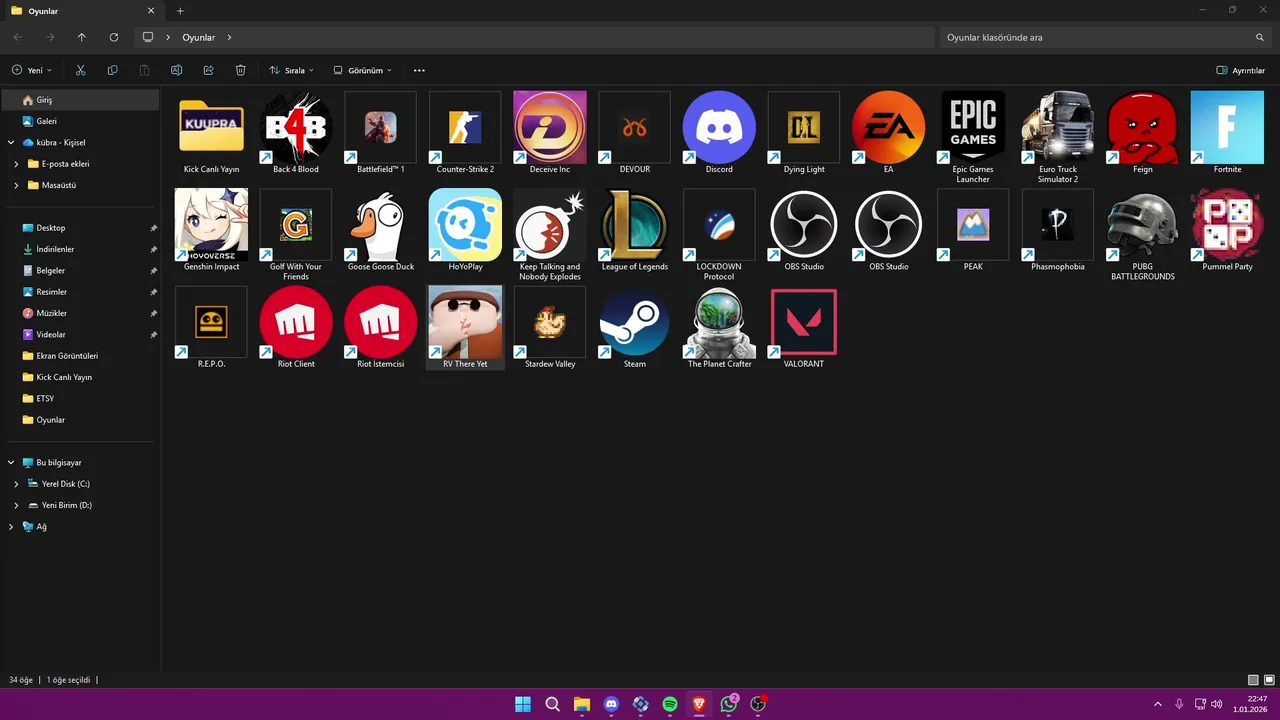This screenshot has height=720, width=1280.
Task: Collapse the kübra - Kişisel node
Action: (10, 142)
